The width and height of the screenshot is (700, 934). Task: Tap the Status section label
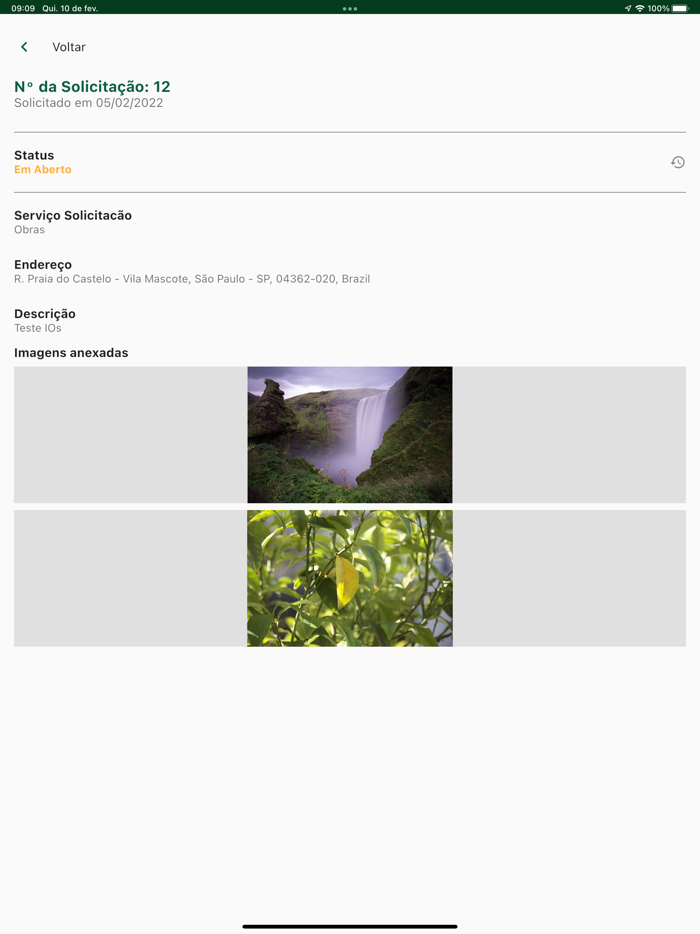coord(34,155)
